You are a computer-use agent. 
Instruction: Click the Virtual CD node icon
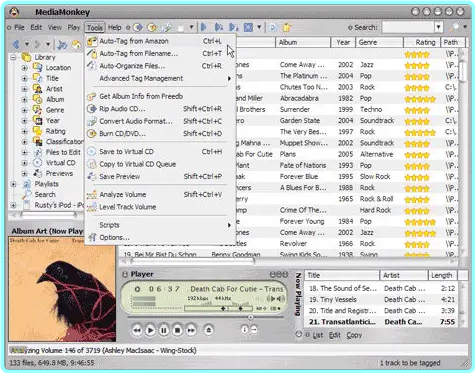click(37, 163)
